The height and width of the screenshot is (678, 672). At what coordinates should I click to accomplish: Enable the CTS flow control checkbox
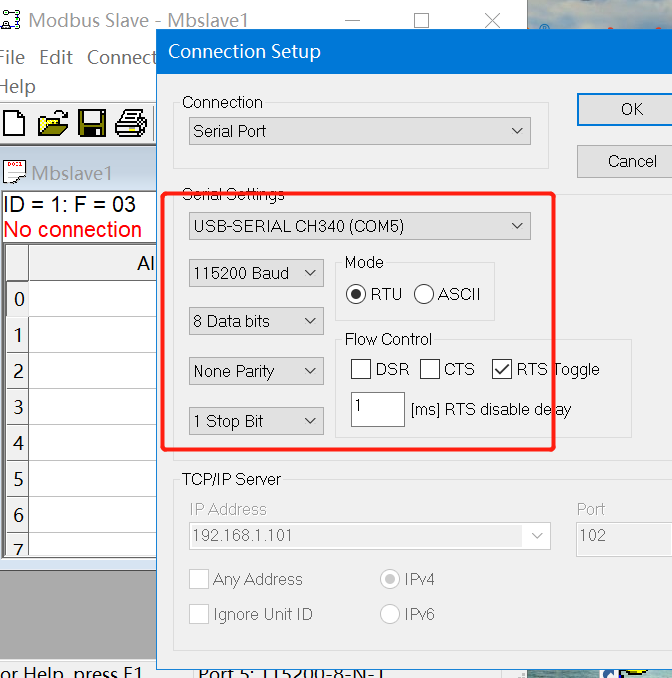(429, 369)
